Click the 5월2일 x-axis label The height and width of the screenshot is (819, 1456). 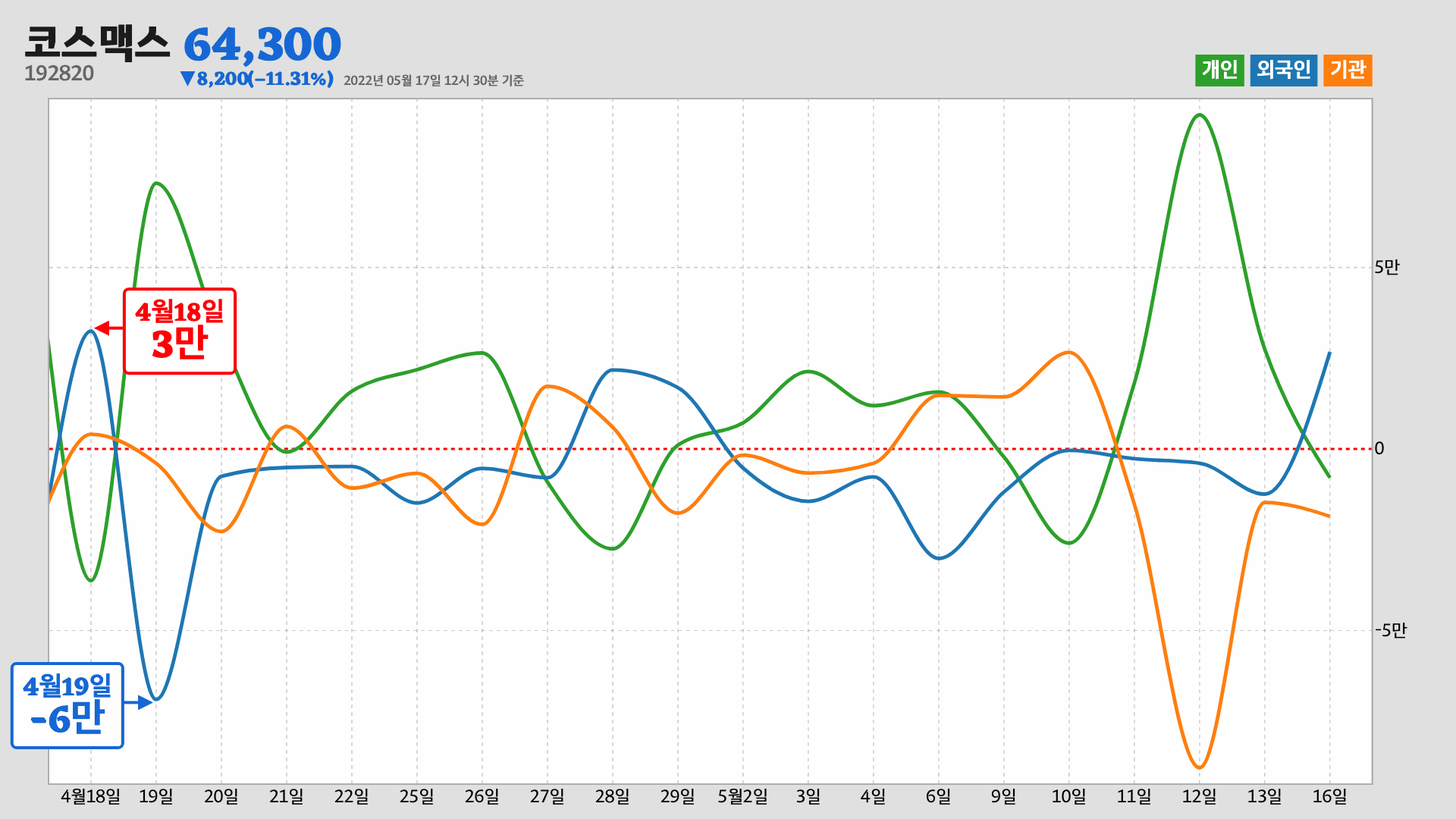[x=743, y=796]
